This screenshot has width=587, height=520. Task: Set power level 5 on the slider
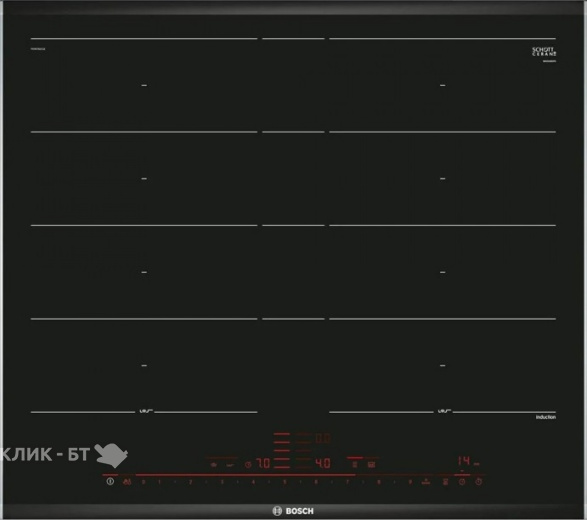coord(285,482)
